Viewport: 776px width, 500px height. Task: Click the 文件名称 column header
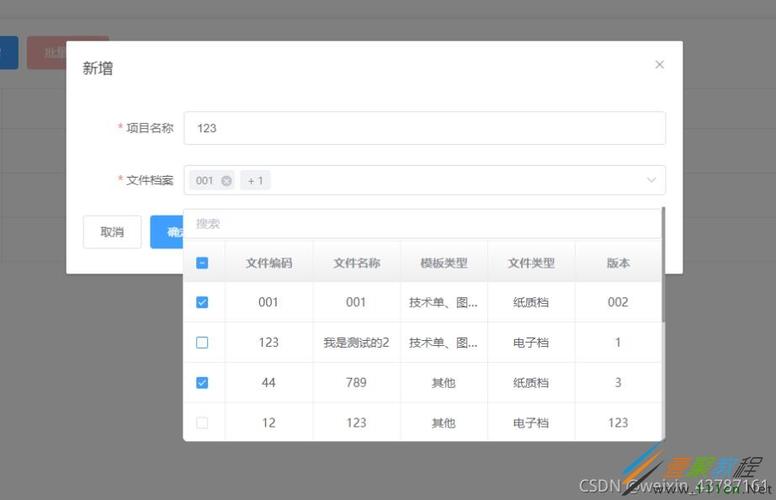(x=356, y=263)
